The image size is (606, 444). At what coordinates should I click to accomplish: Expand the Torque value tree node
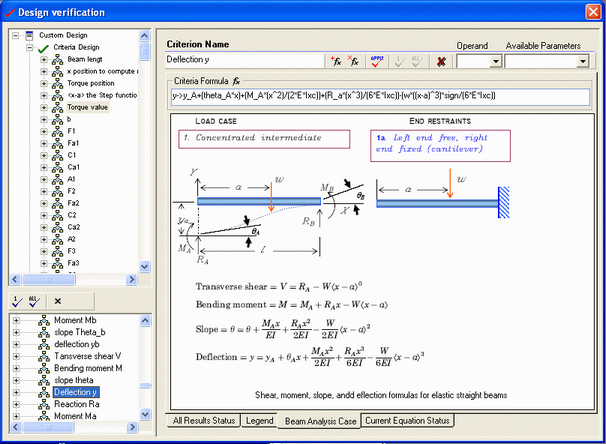[x=44, y=107]
